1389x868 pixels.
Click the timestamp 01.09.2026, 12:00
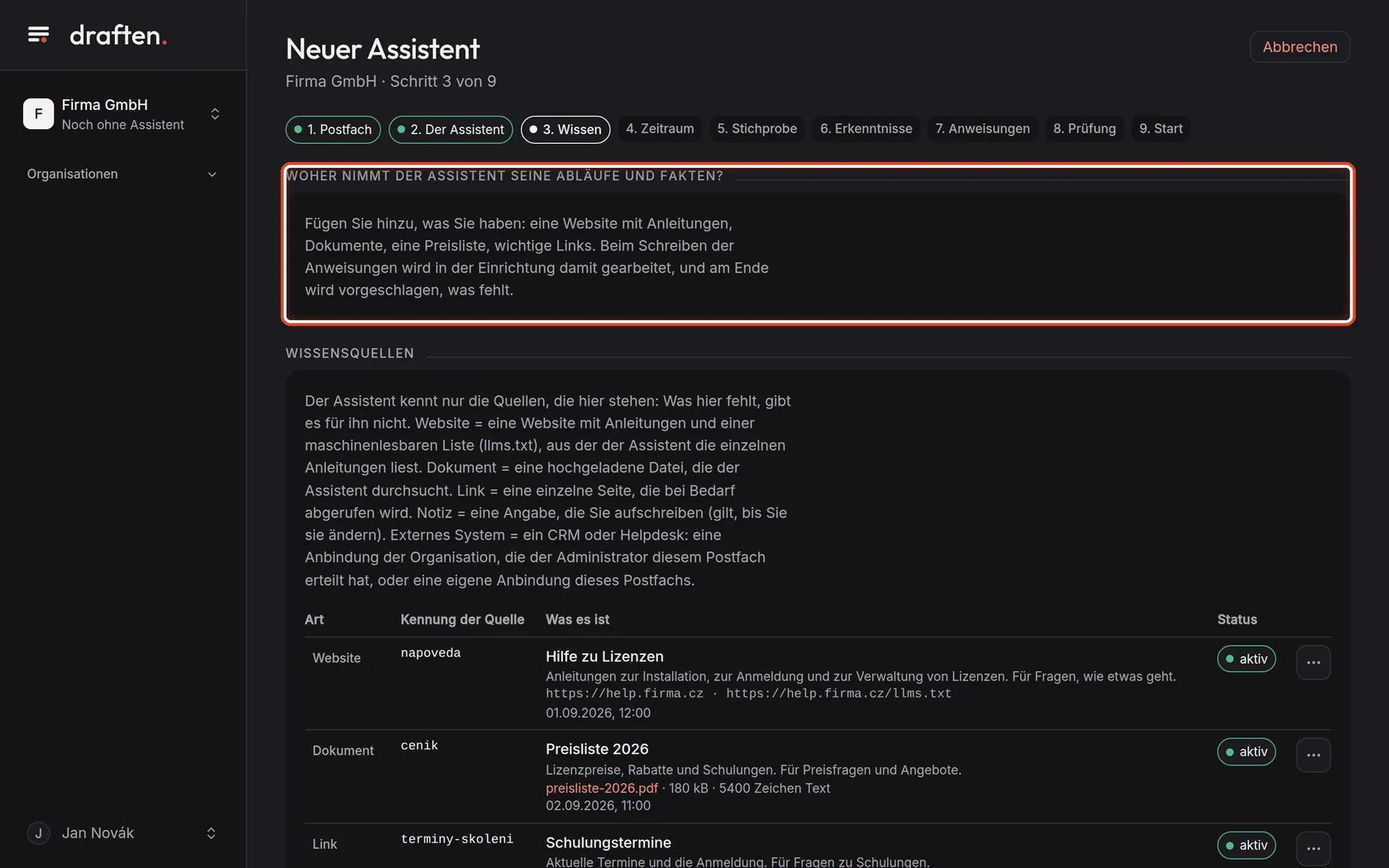tap(598, 713)
